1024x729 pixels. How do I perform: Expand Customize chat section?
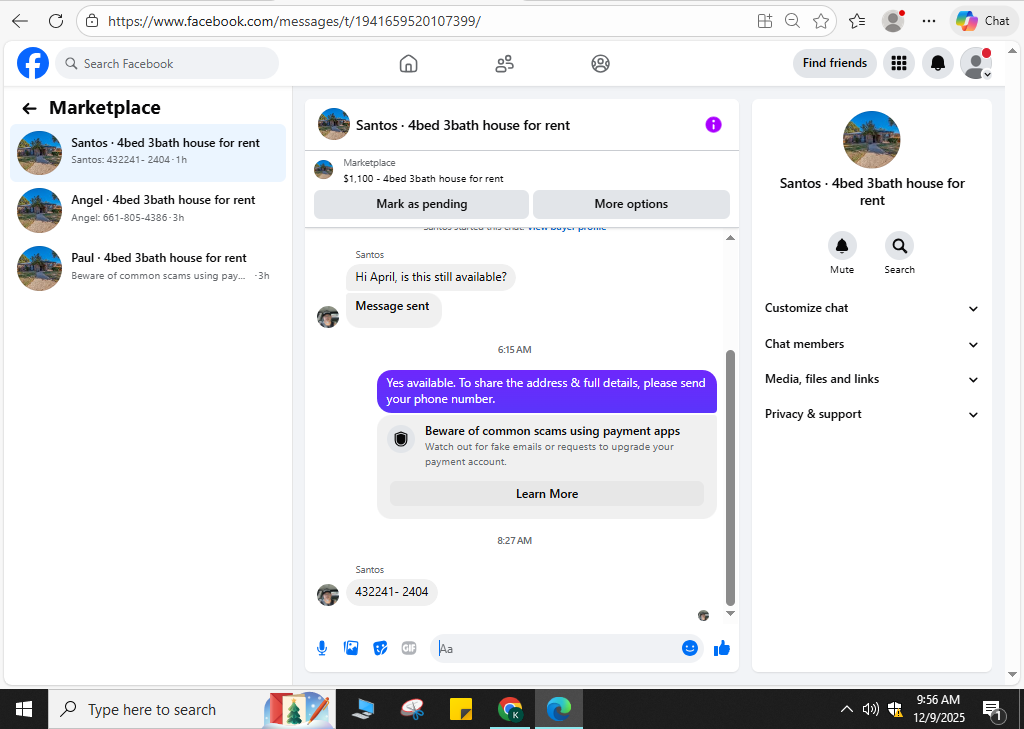point(871,308)
